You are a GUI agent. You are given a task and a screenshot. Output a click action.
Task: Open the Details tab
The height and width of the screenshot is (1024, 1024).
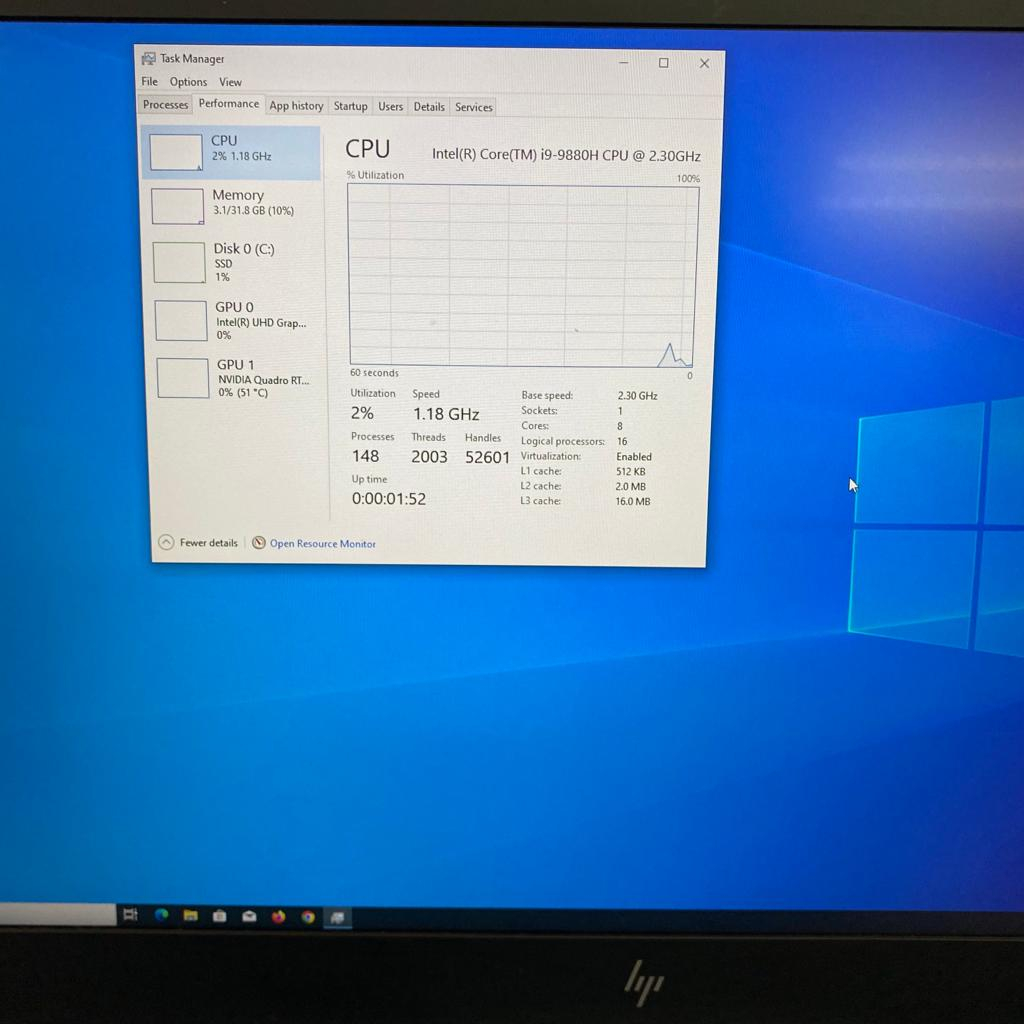(429, 107)
